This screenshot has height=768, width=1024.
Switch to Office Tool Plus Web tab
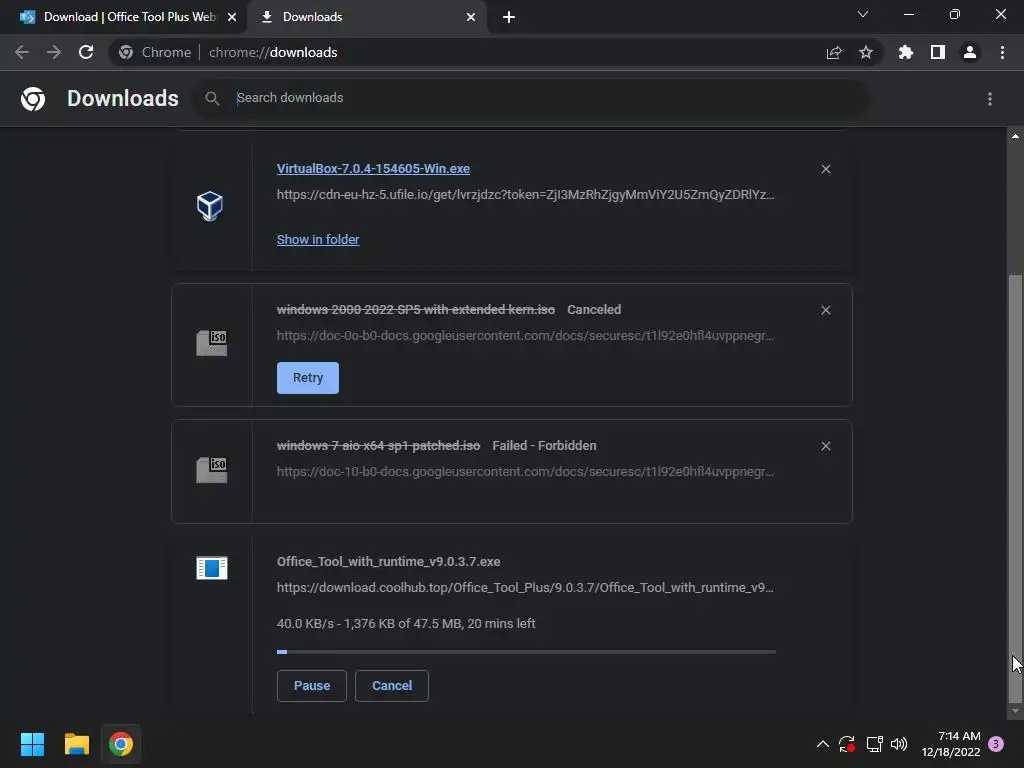coord(123,17)
